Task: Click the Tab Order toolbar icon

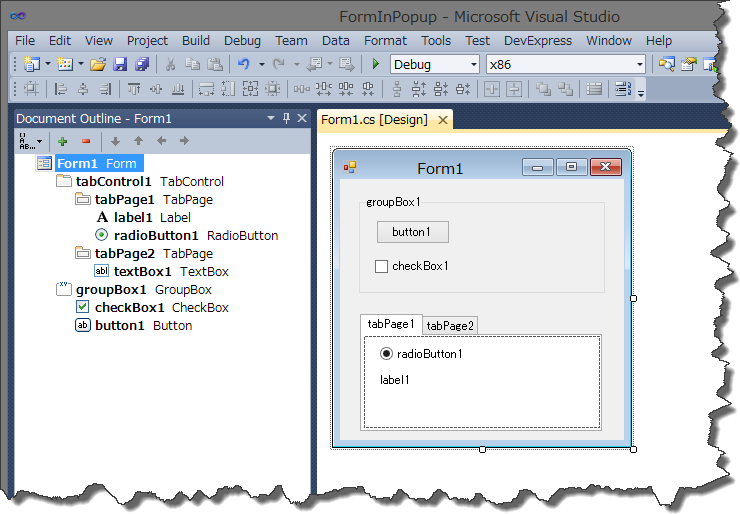Action: point(623,89)
